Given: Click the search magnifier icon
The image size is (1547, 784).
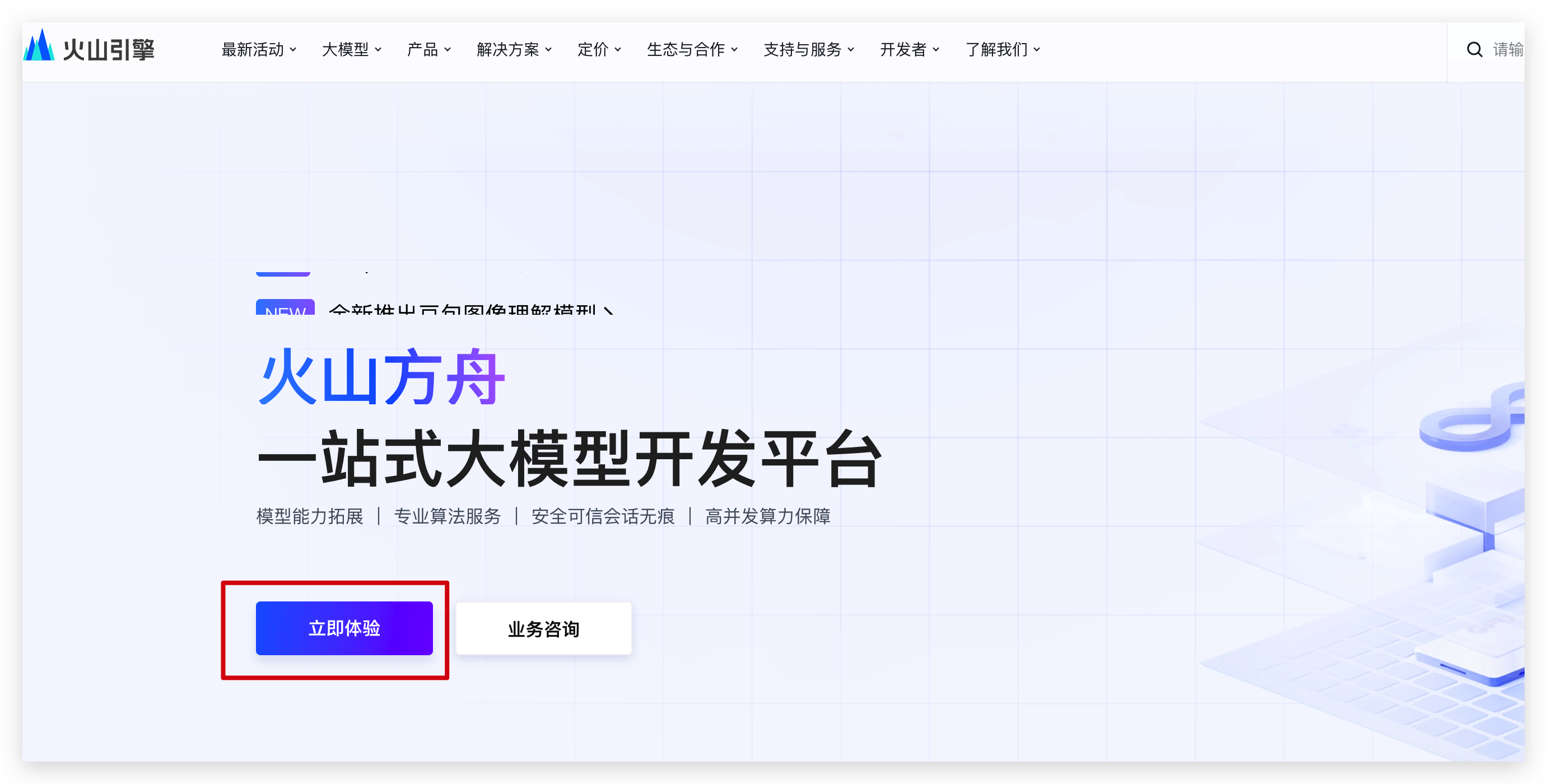Looking at the screenshot, I should pos(1474,50).
